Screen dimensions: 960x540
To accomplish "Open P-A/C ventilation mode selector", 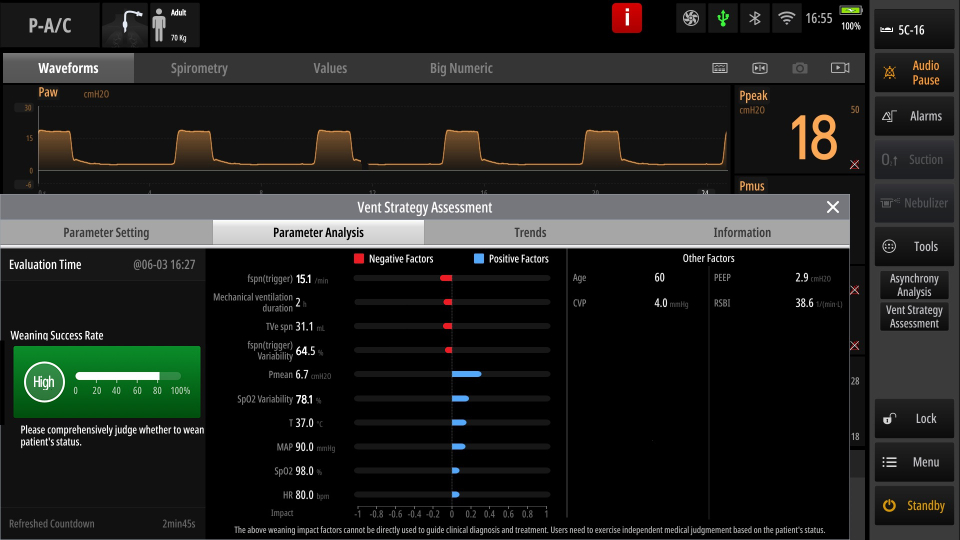I will 50,25.
